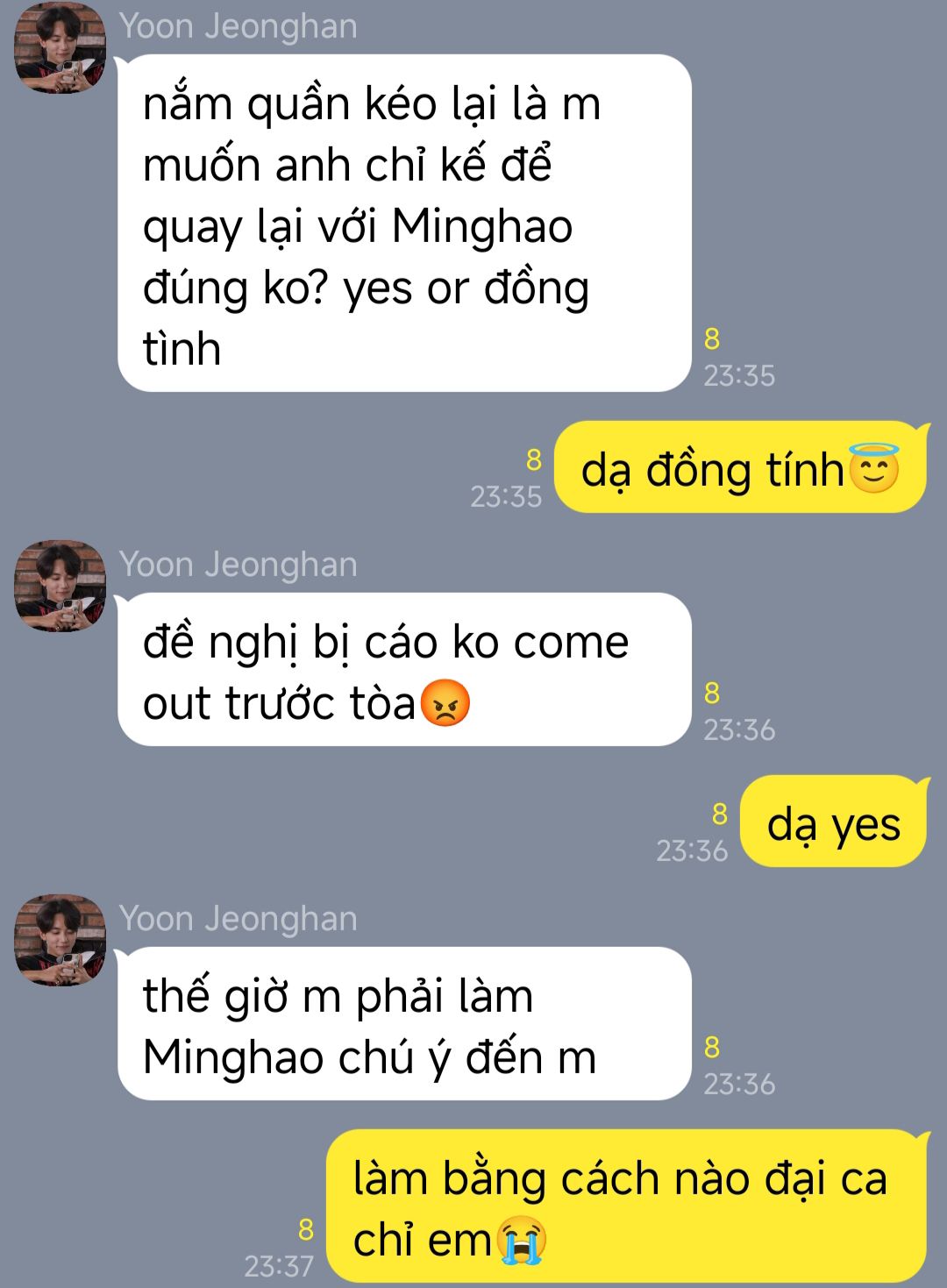Click unread count 8 beside "dạ đồng tính"
947x1288 pixels.
[x=534, y=459]
